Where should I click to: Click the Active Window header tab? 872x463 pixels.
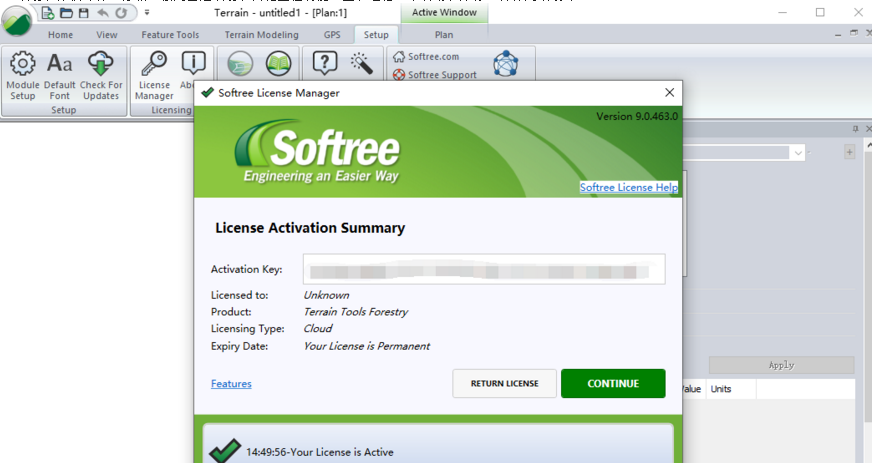[x=444, y=12]
